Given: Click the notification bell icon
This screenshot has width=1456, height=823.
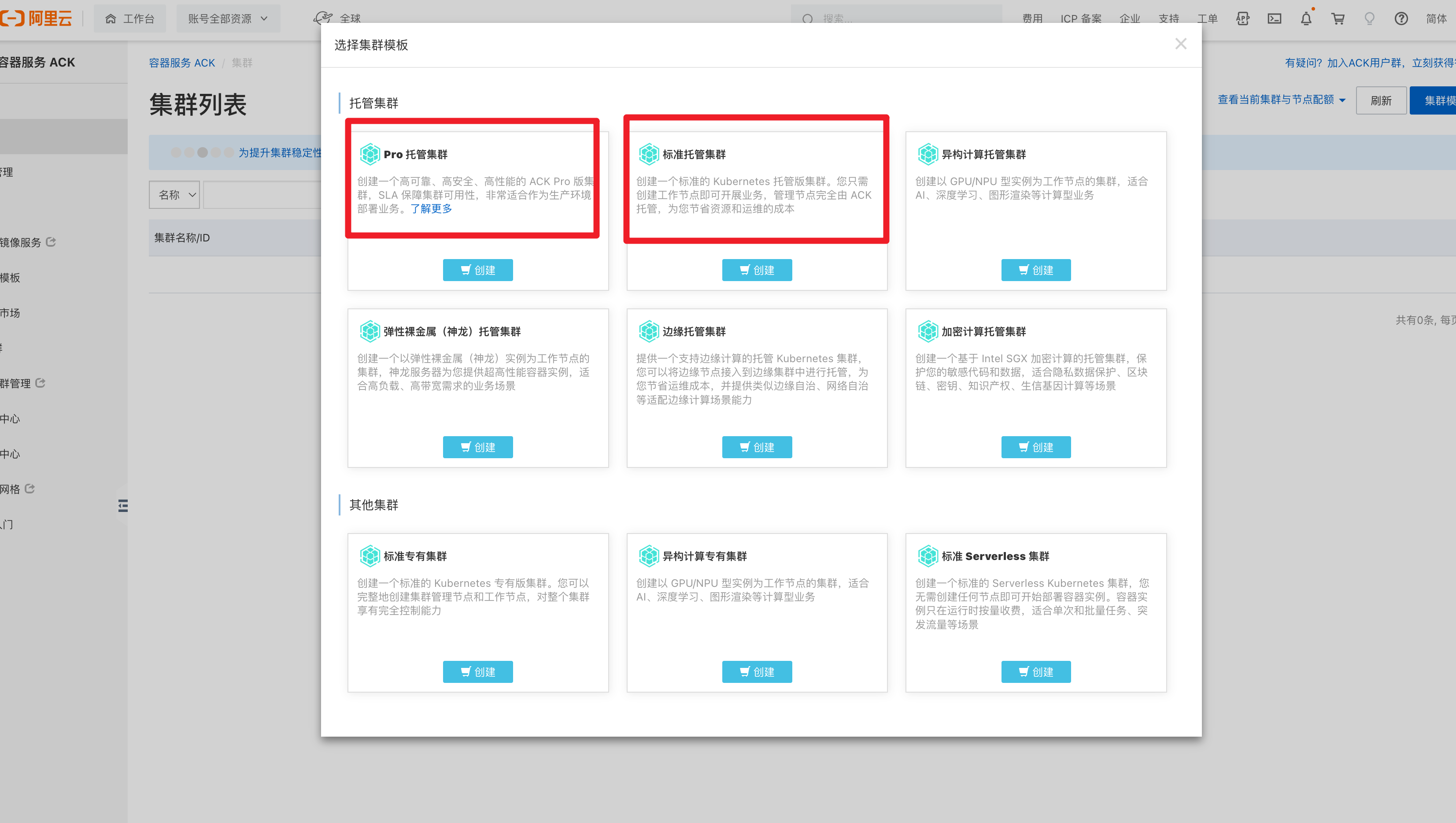Looking at the screenshot, I should (1306, 19).
